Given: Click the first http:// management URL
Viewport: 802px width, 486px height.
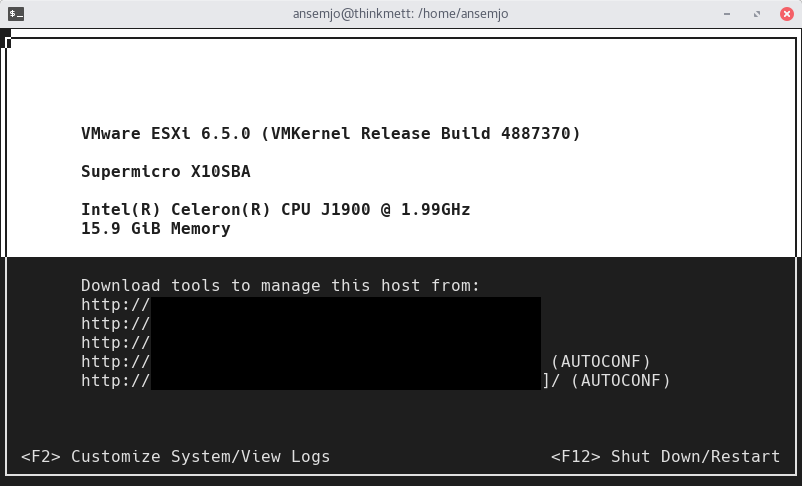Looking at the screenshot, I should click(115, 304).
